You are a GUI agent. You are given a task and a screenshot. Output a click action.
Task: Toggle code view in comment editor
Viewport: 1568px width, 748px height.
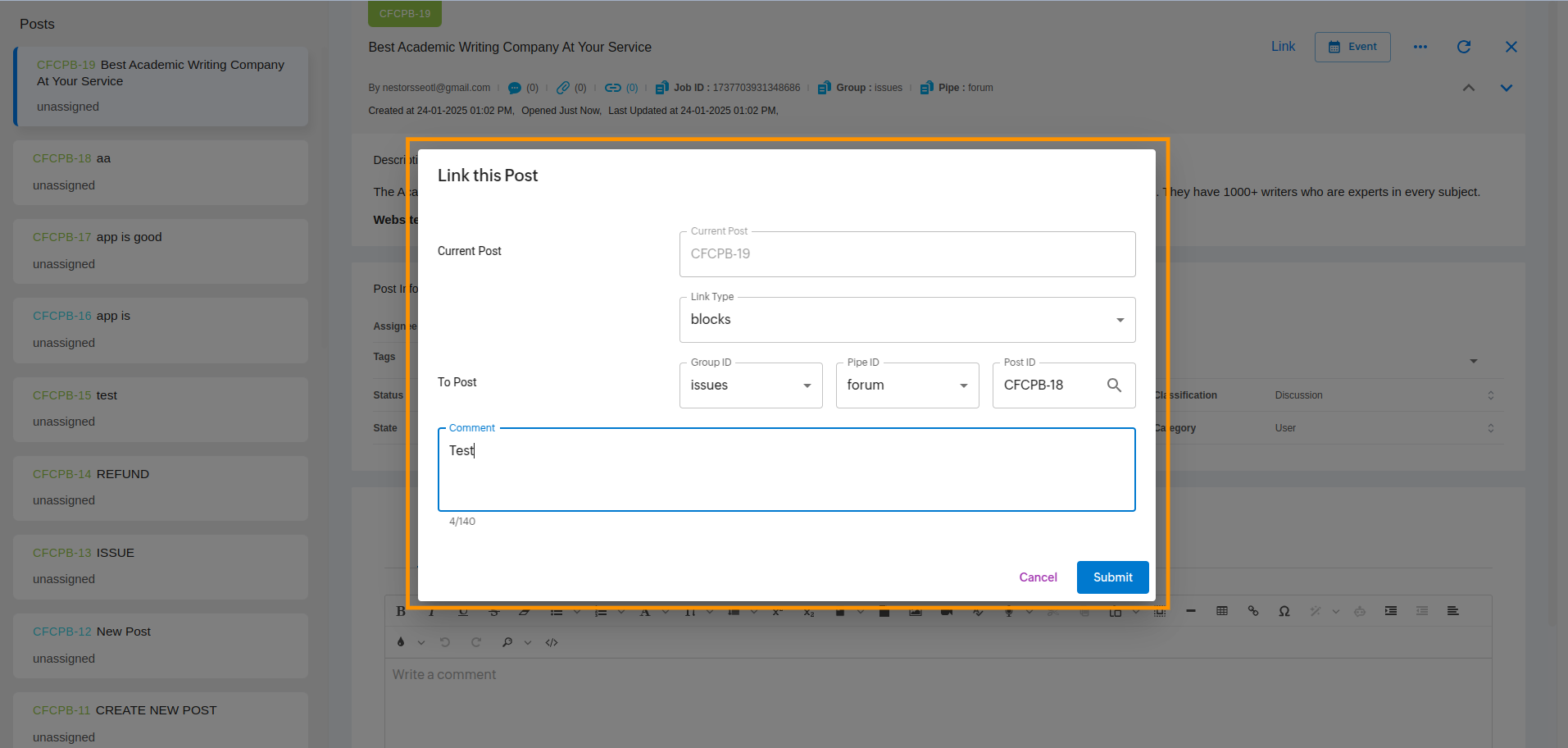[552, 642]
